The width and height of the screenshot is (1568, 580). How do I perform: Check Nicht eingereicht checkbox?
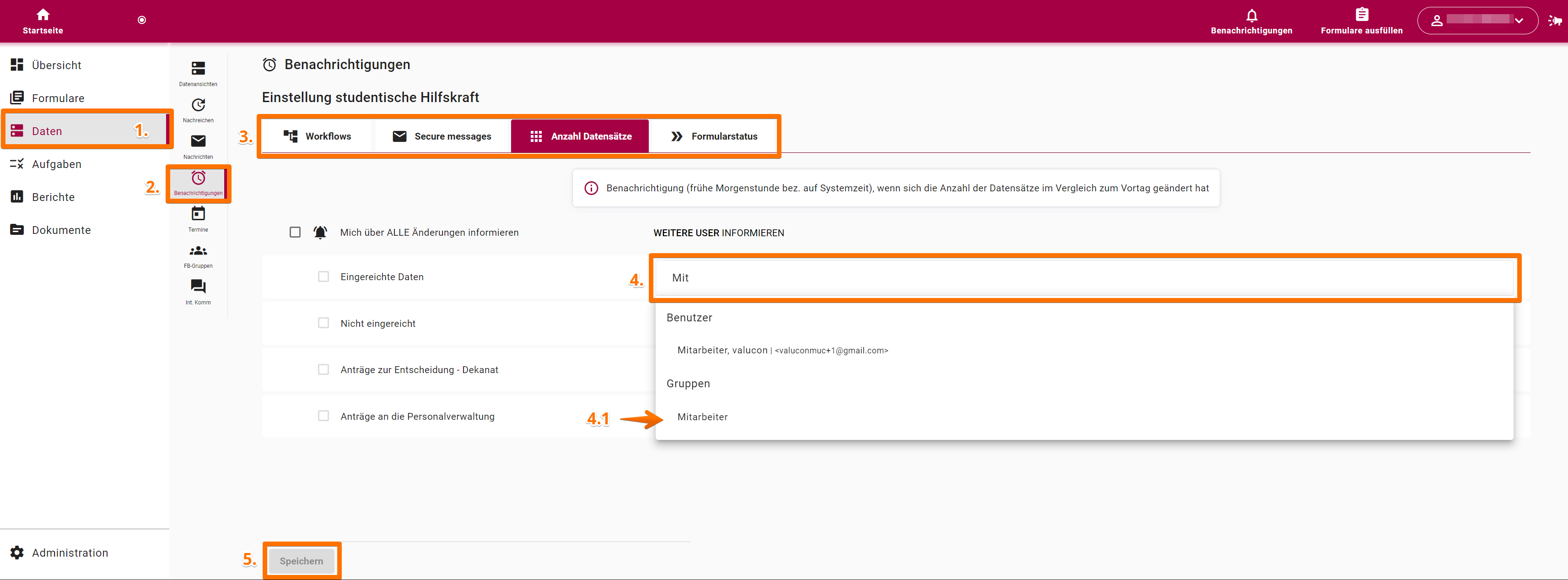pyautogui.click(x=323, y=323)
